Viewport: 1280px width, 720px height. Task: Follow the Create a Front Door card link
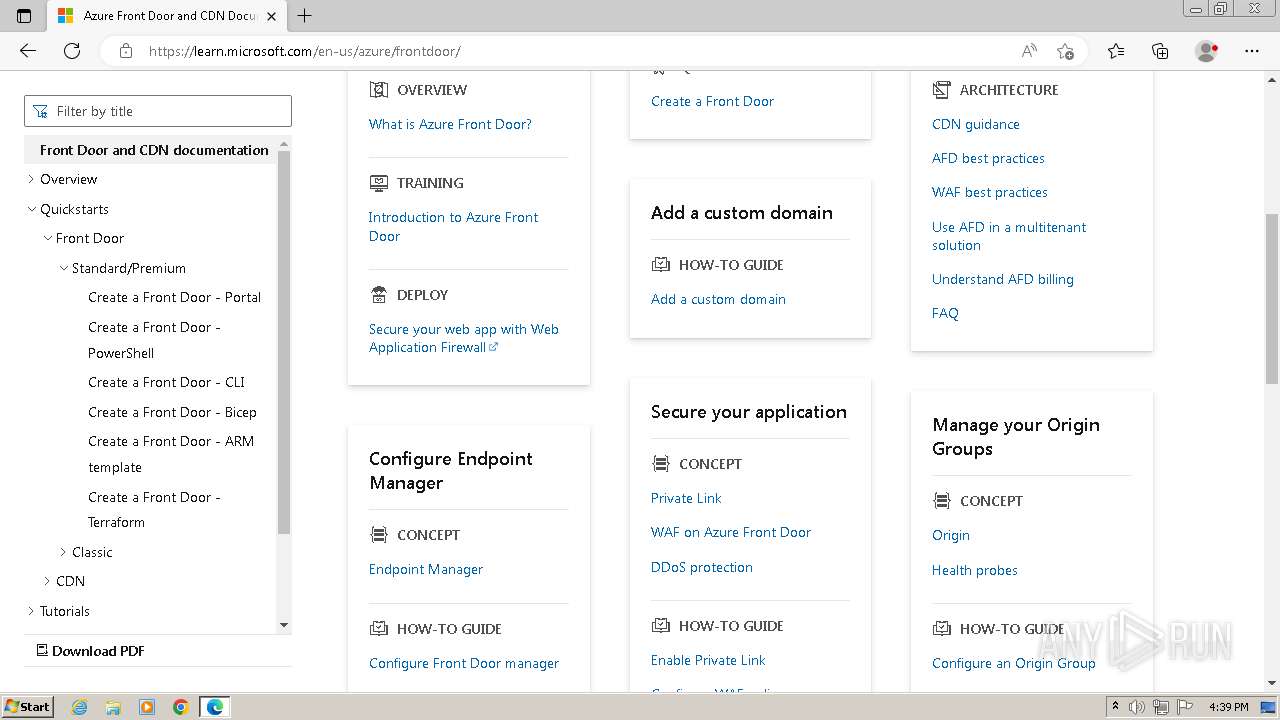point(712,101)
